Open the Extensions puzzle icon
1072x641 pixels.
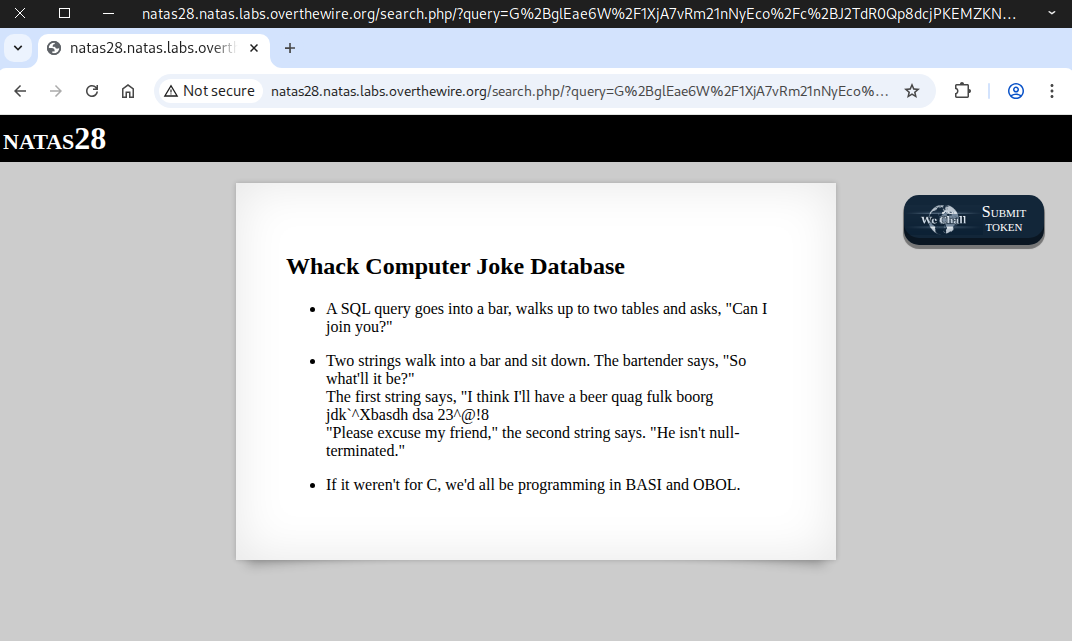coord(962,91)
